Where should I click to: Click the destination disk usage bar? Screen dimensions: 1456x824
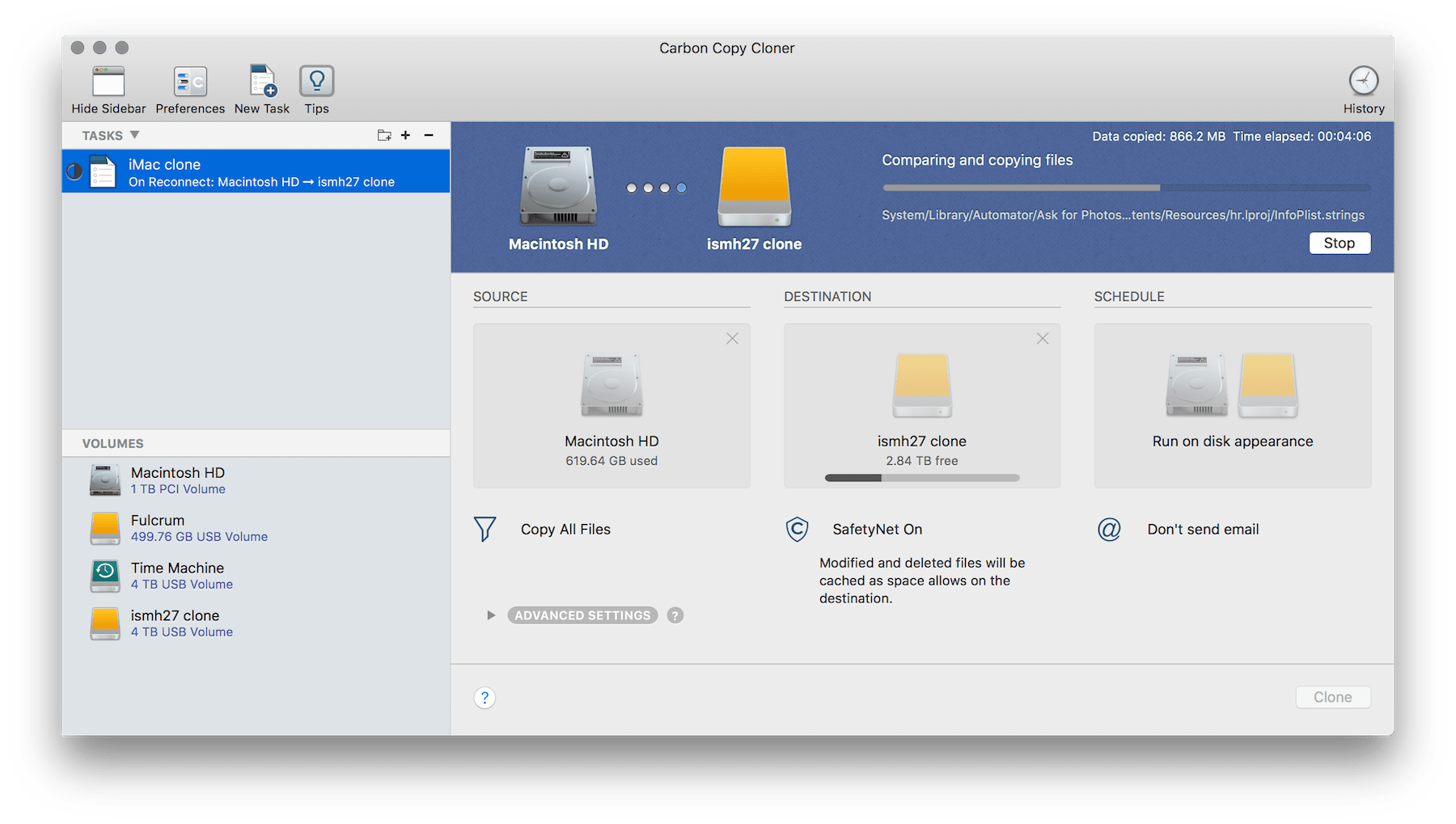coord(922,478)
